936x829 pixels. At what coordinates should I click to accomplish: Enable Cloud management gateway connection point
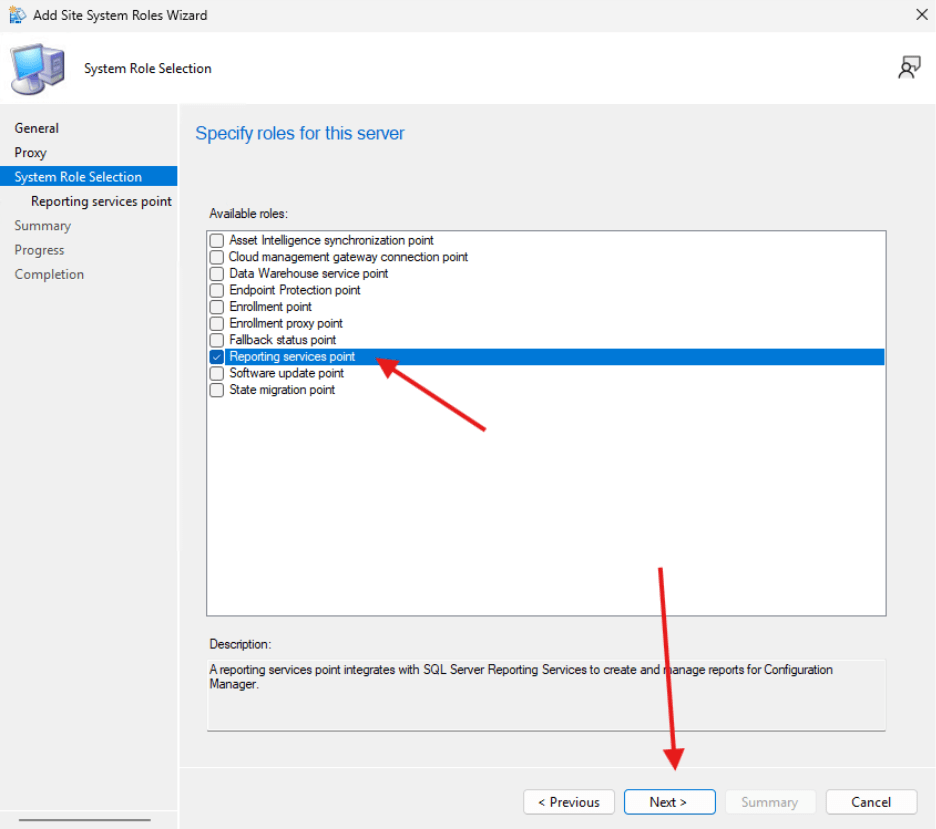coord(217,257)
